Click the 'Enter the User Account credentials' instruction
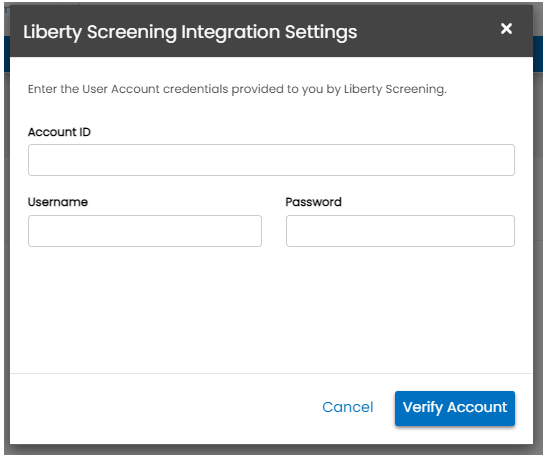This screenshot has width=548, height=463. (x=237, y=89)
